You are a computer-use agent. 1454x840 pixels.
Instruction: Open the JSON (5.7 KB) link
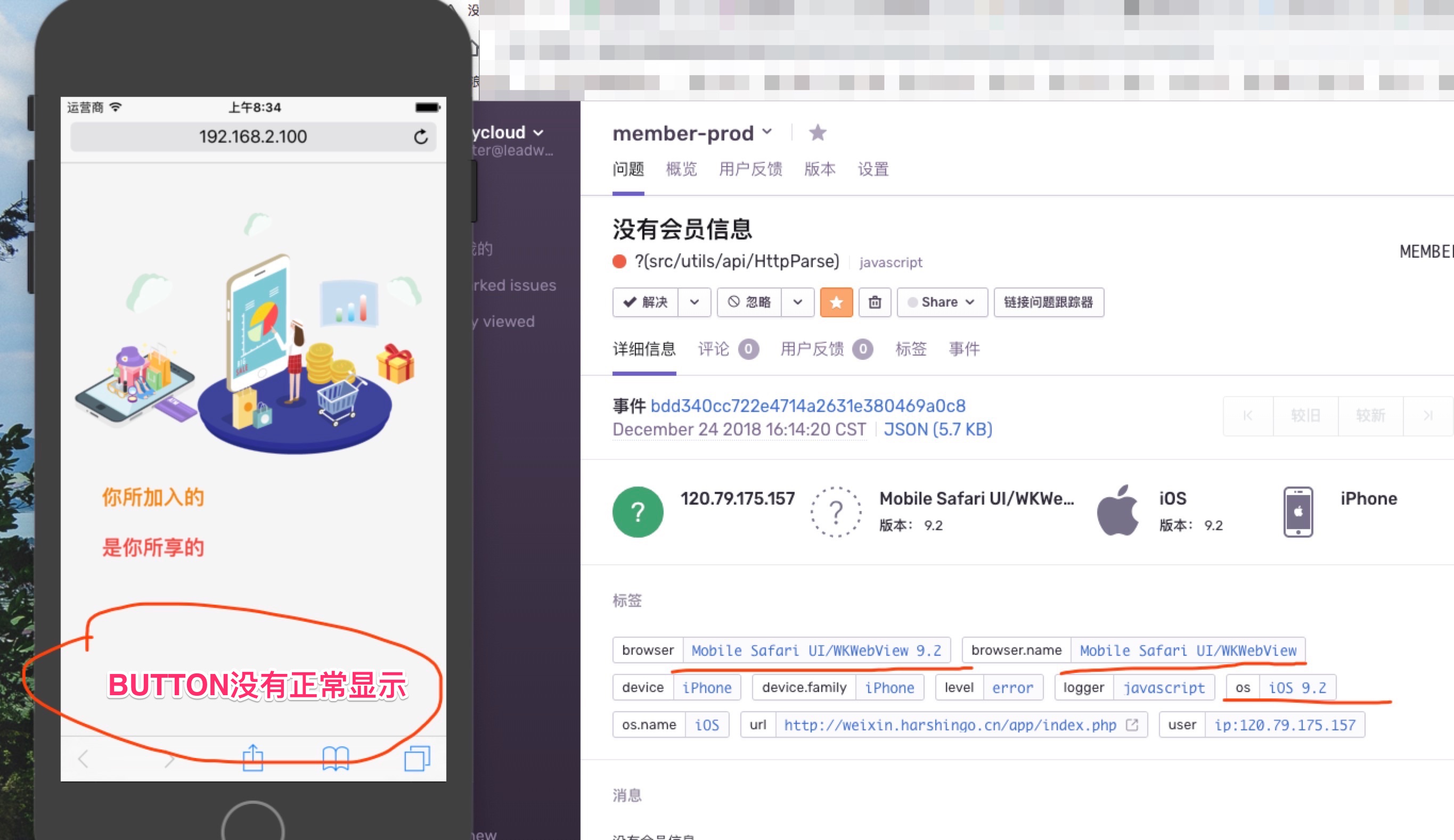click(x=937, y=430)
